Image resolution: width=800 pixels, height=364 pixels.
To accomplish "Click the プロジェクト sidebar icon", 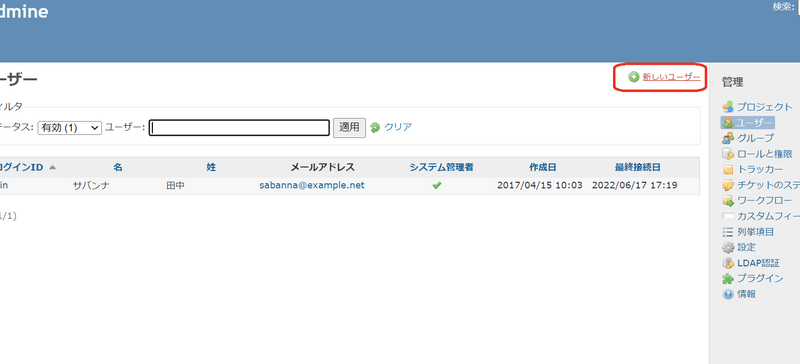I will click(x=728, y=107).
